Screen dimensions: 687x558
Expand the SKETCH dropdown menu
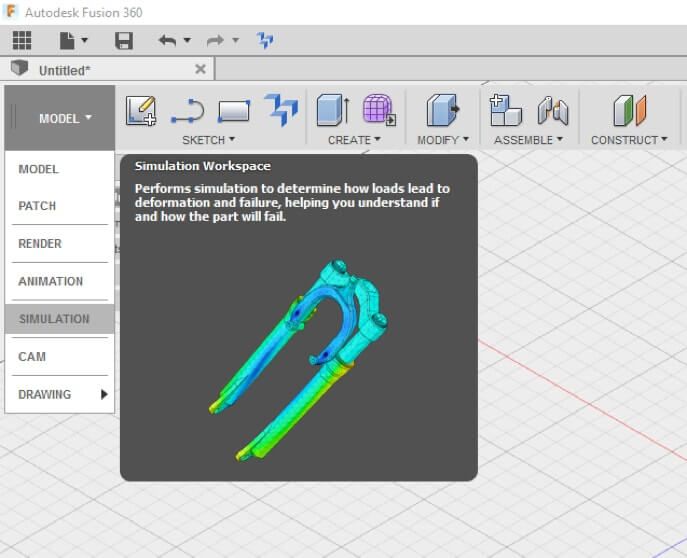coord(208,140)
